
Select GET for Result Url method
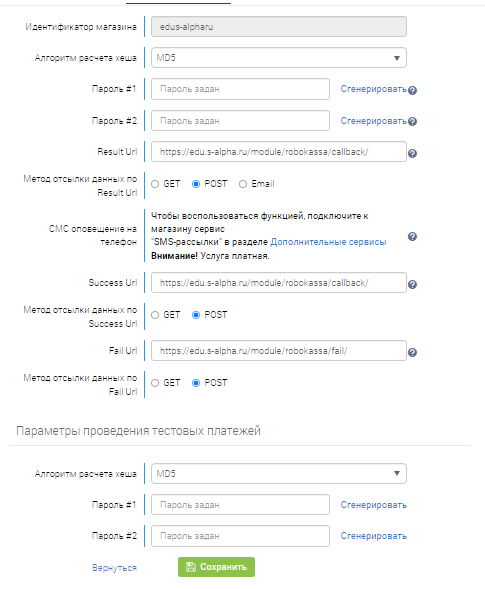[155, 184]
